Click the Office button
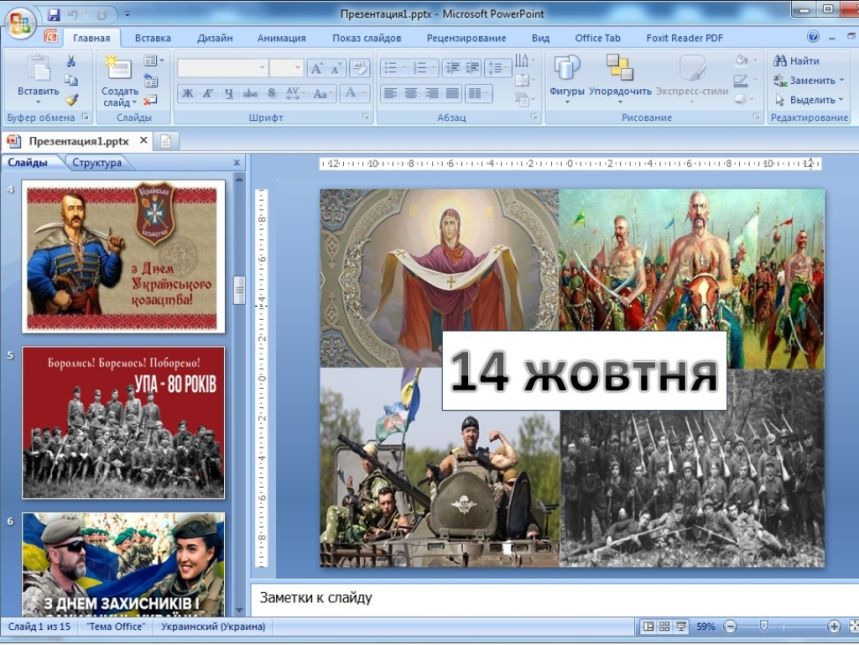 pyautogui.click(x=19, y=23)
